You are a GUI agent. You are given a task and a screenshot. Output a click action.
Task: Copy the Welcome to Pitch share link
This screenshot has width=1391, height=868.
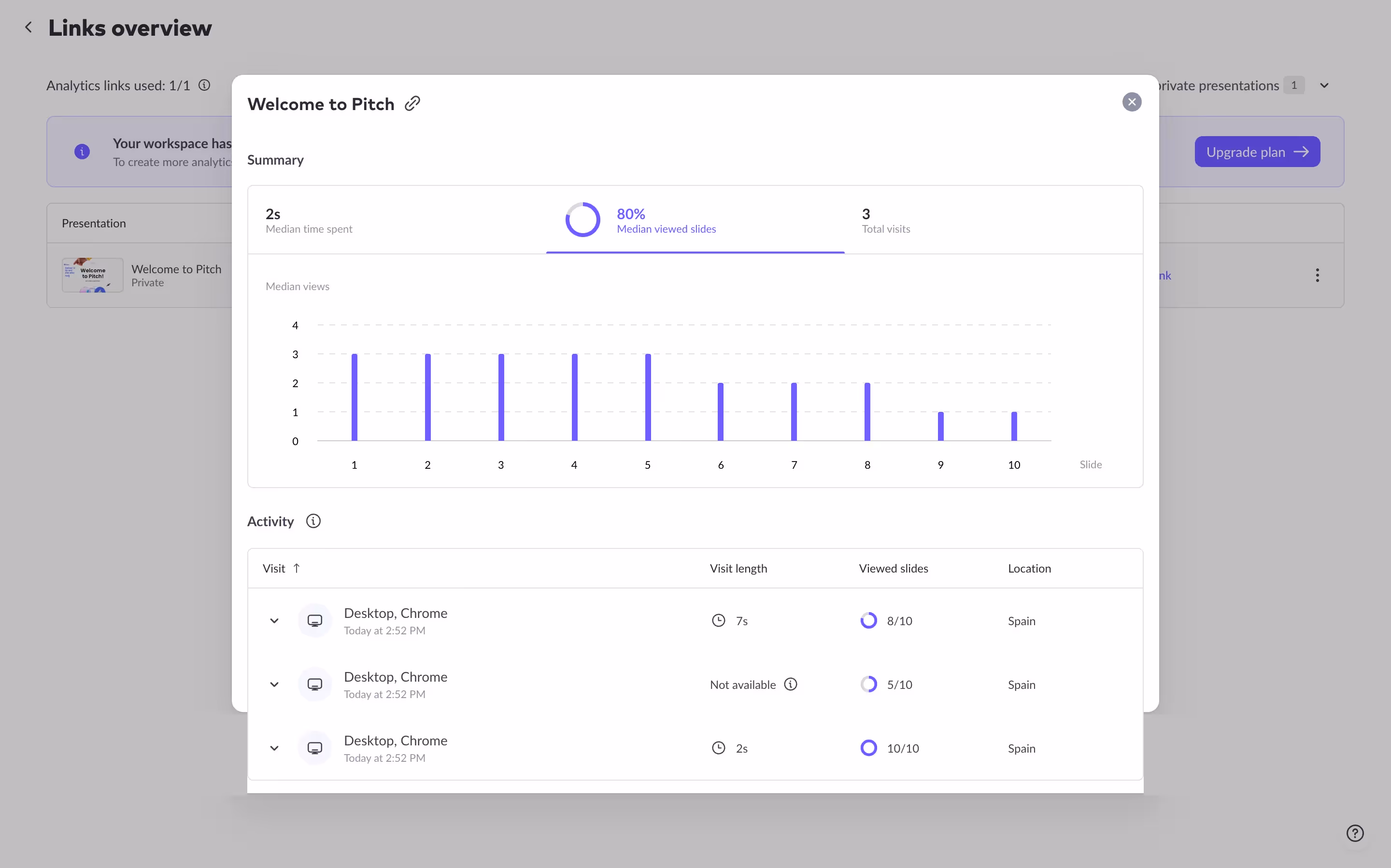coord(413,103)
